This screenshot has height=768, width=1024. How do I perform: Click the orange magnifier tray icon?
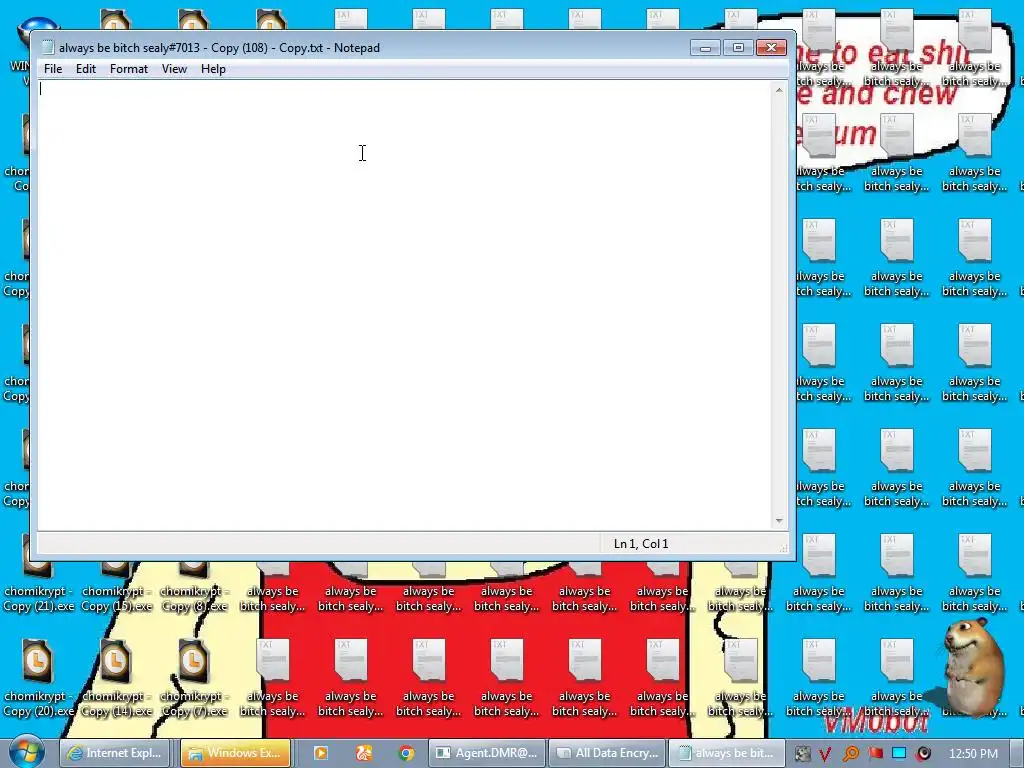click(850, 754)
